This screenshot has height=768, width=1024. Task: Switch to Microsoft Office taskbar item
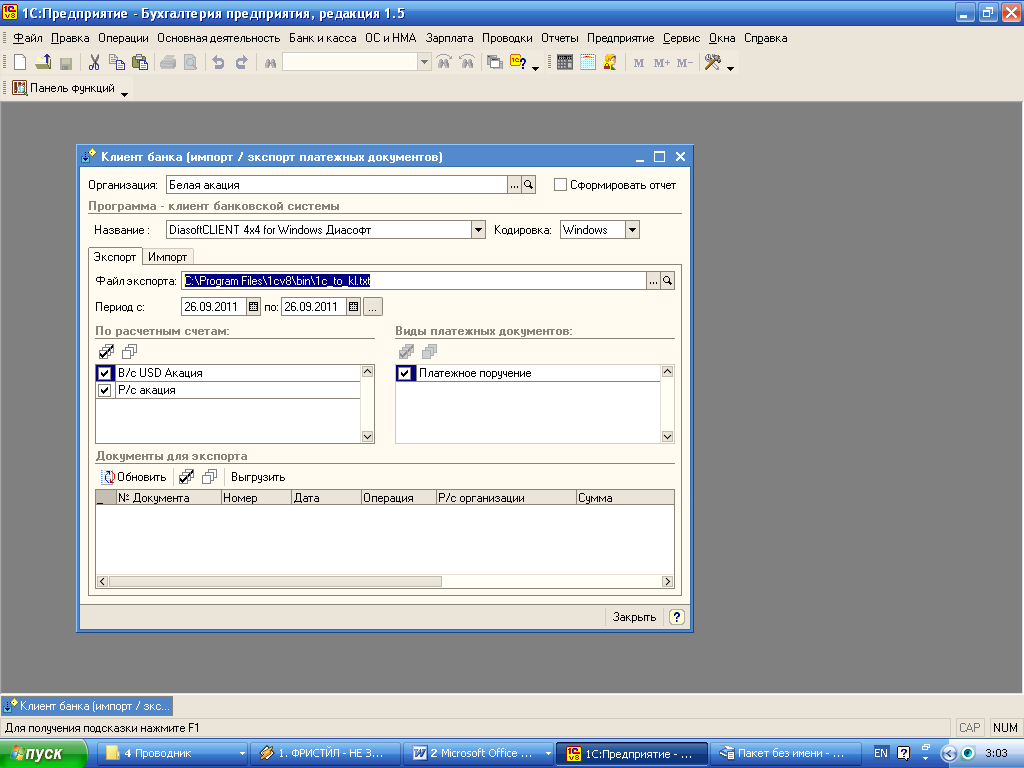point(480,753)
